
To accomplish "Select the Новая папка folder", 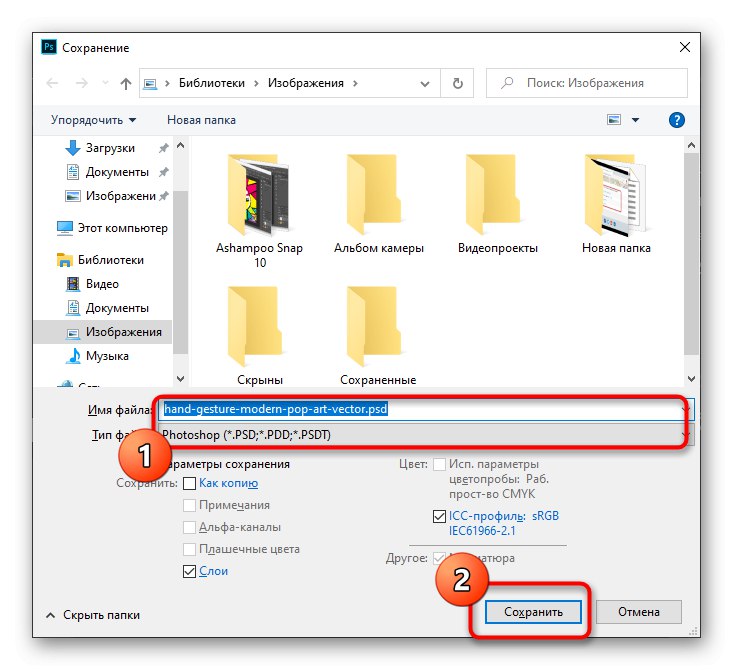I will click(616, 204).
